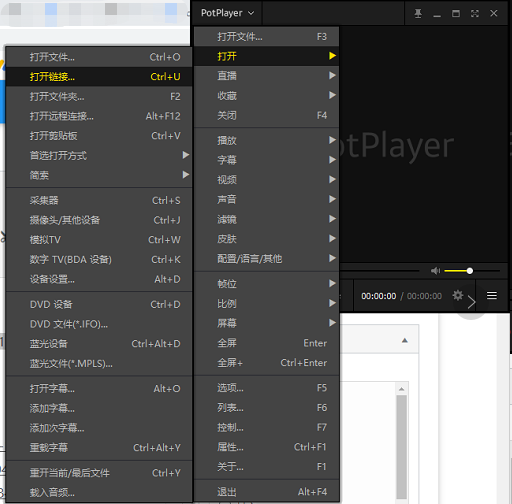Viewport: 512px width, 504px height.
Task: Open the PotPlayer title dropdown menu
Action: 228,13
